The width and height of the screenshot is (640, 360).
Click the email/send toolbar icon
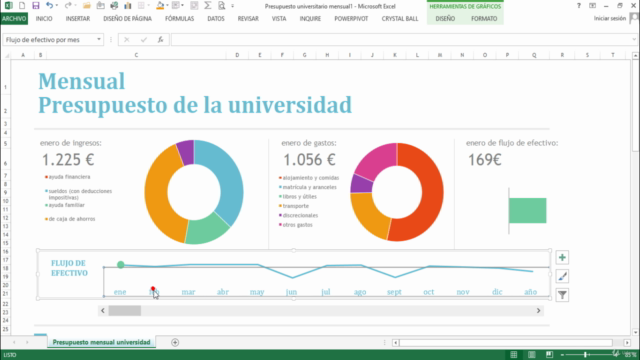point(100,6)
